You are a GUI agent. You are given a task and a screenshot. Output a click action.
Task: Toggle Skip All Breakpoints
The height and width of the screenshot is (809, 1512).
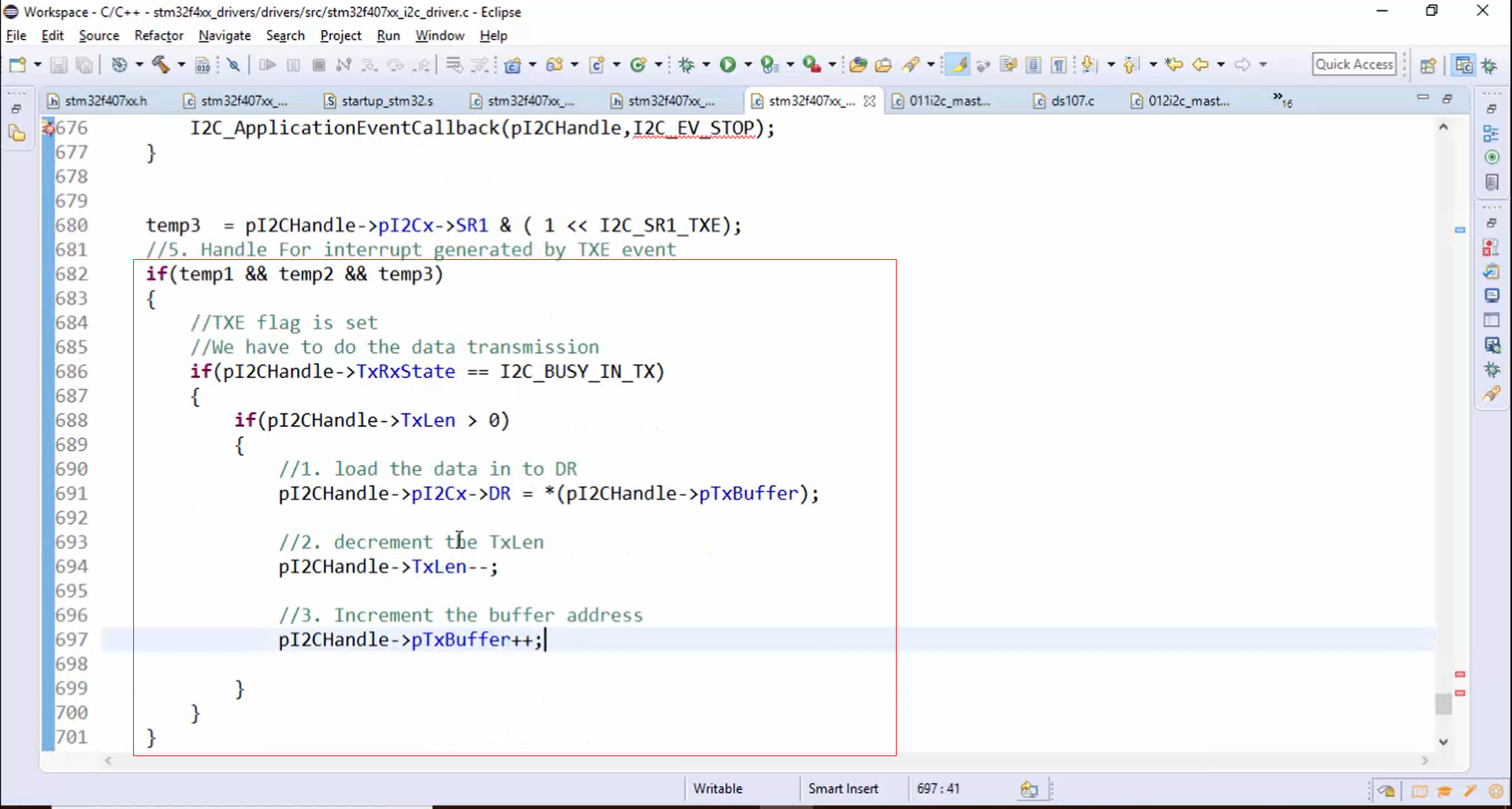[x=233, y=65]
